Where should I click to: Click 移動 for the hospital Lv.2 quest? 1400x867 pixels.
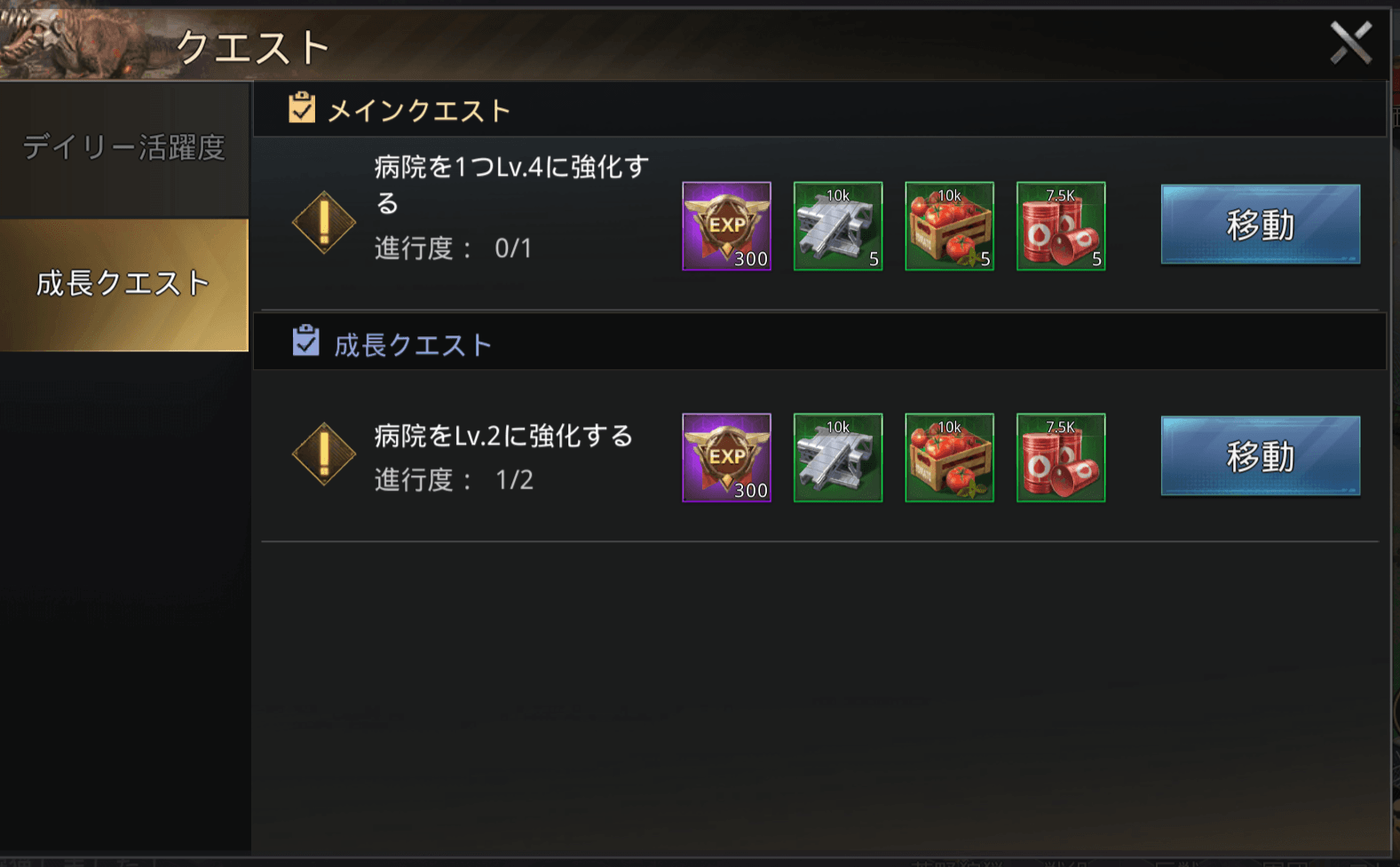click(1261, 456)
